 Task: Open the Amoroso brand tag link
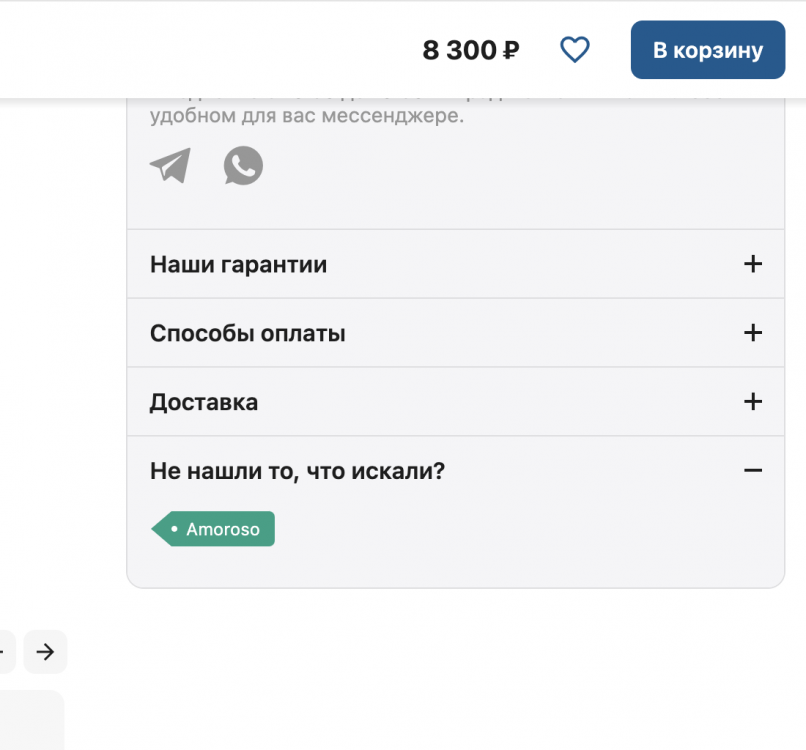tap(213, 529)
